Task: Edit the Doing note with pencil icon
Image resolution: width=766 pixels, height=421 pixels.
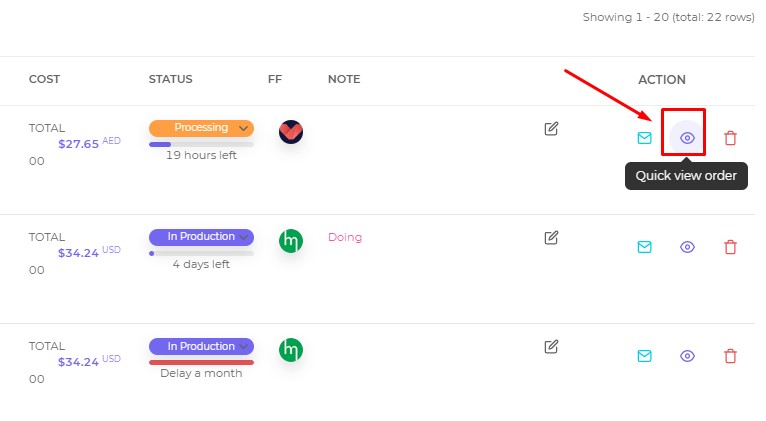Action: pyautogui.click(x=551, y=237)
